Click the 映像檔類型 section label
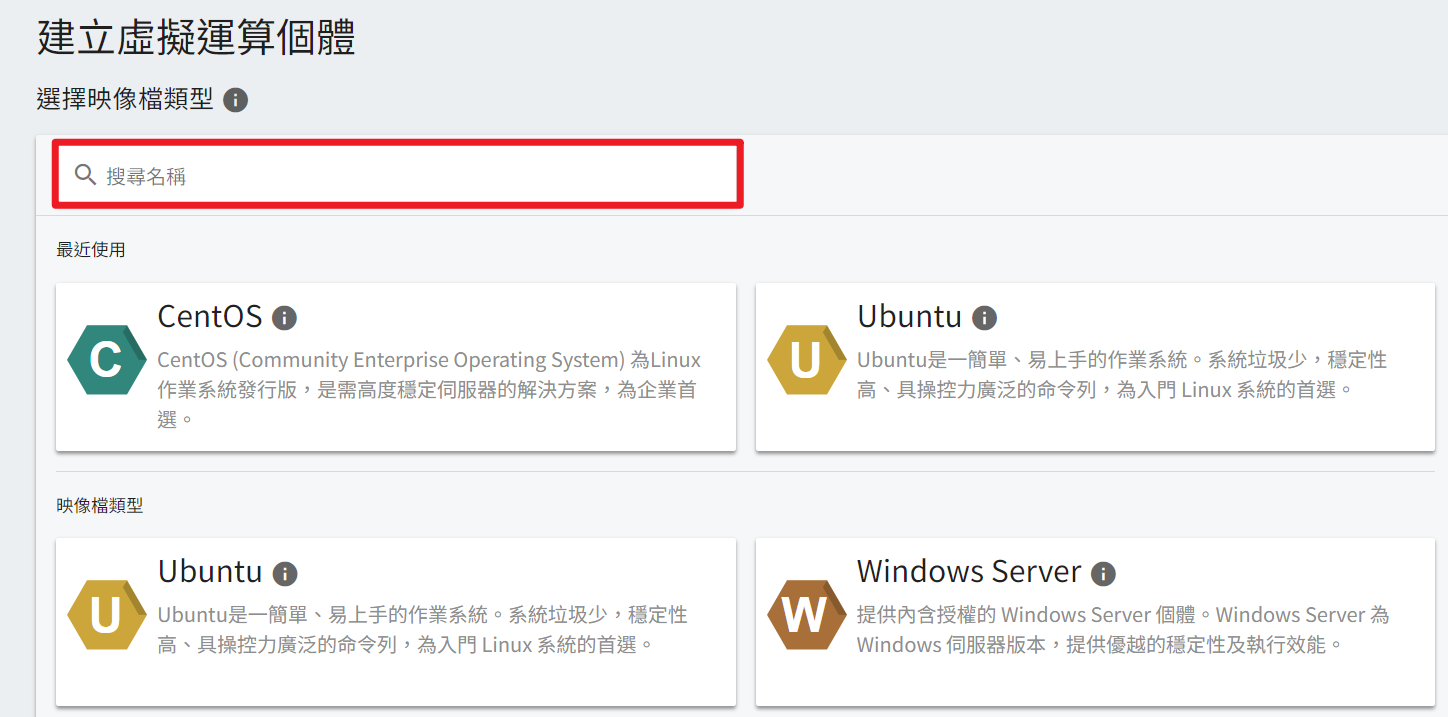1448x717 pixels. tap(100, 506)
